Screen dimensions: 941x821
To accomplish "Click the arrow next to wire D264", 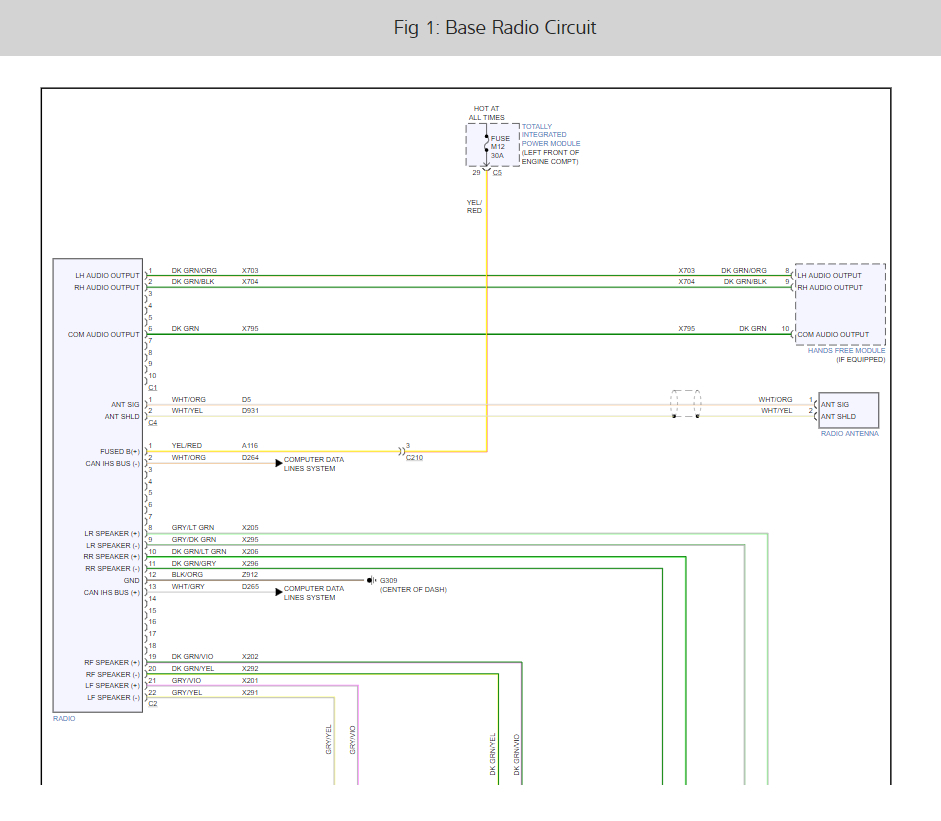I will [278, 463].
